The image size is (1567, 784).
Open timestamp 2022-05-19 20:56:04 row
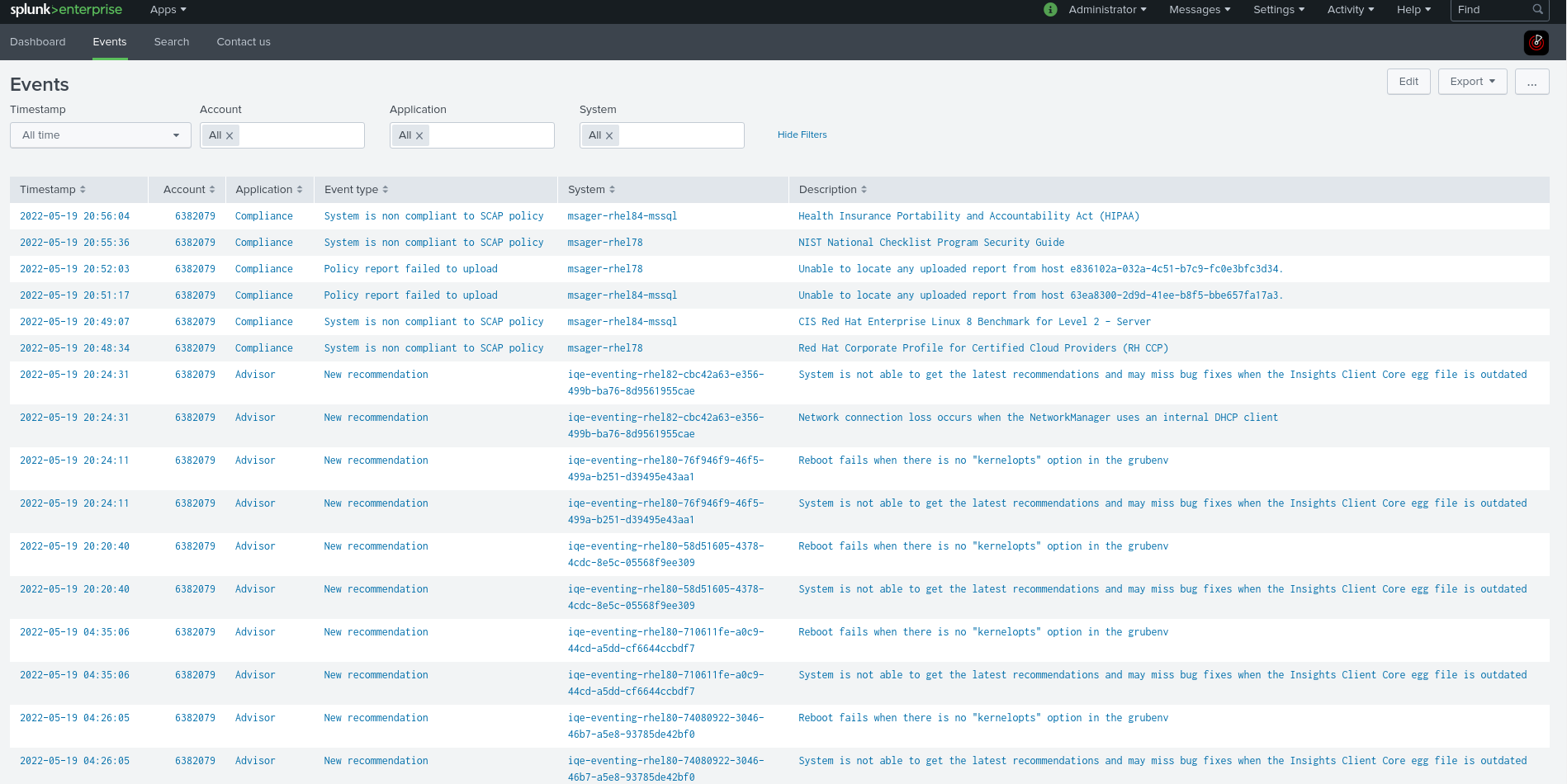click(x=74, y=216)
